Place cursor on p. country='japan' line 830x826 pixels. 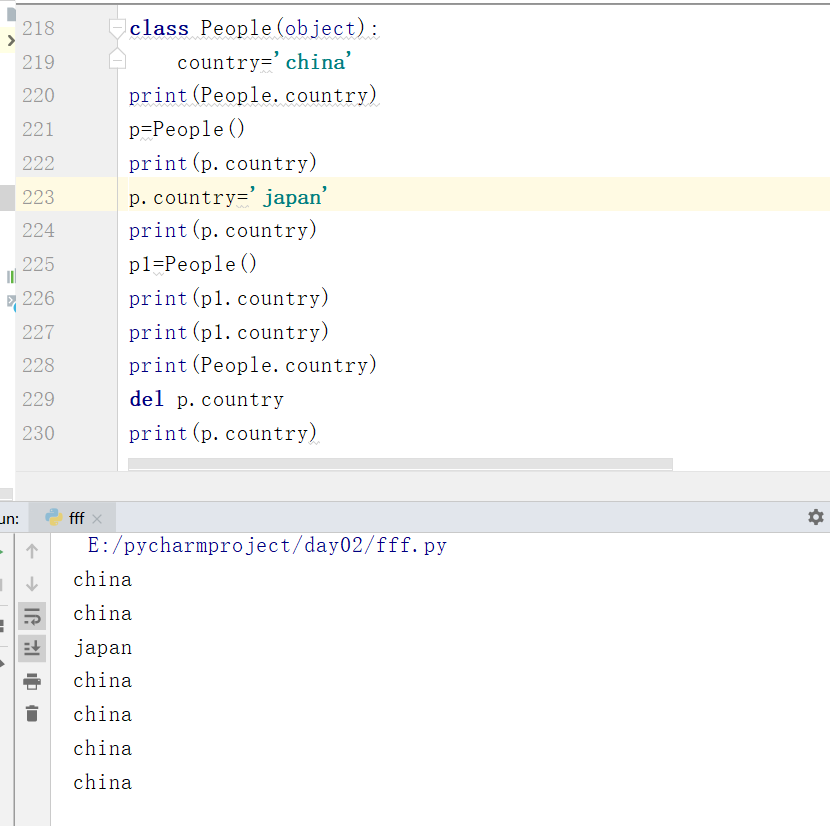coord(228,197)
